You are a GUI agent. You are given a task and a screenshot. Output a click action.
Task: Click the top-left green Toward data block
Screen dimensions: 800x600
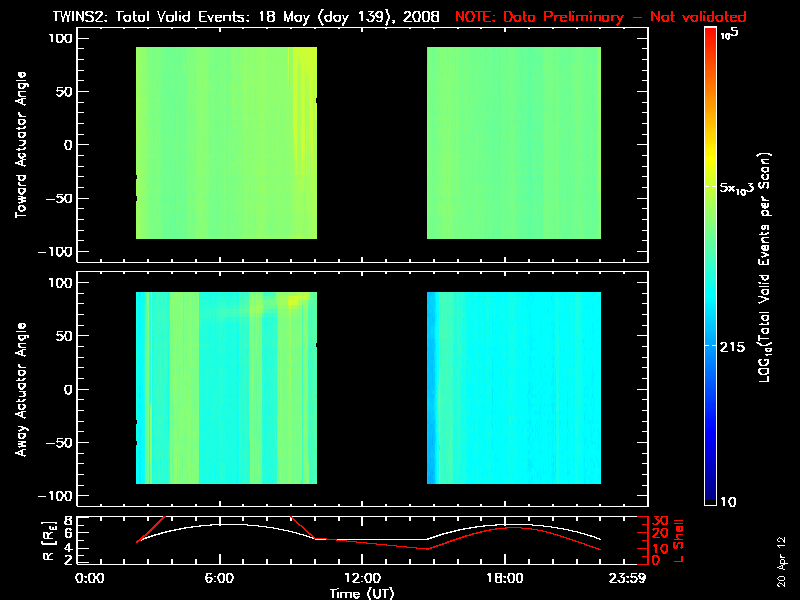(226, 143)
